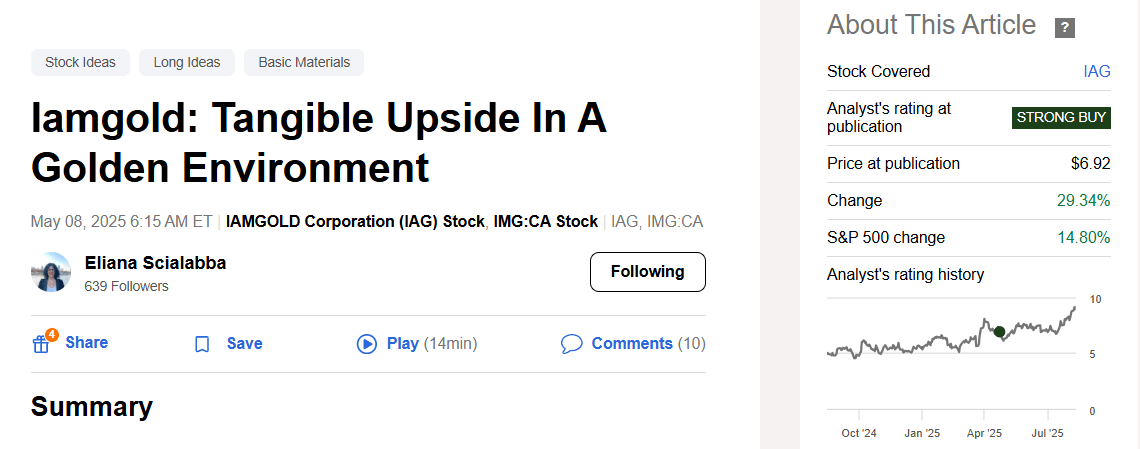Click the STRONG BUY rating badge
This screenshot has width=1140, height=449.
1061,117
